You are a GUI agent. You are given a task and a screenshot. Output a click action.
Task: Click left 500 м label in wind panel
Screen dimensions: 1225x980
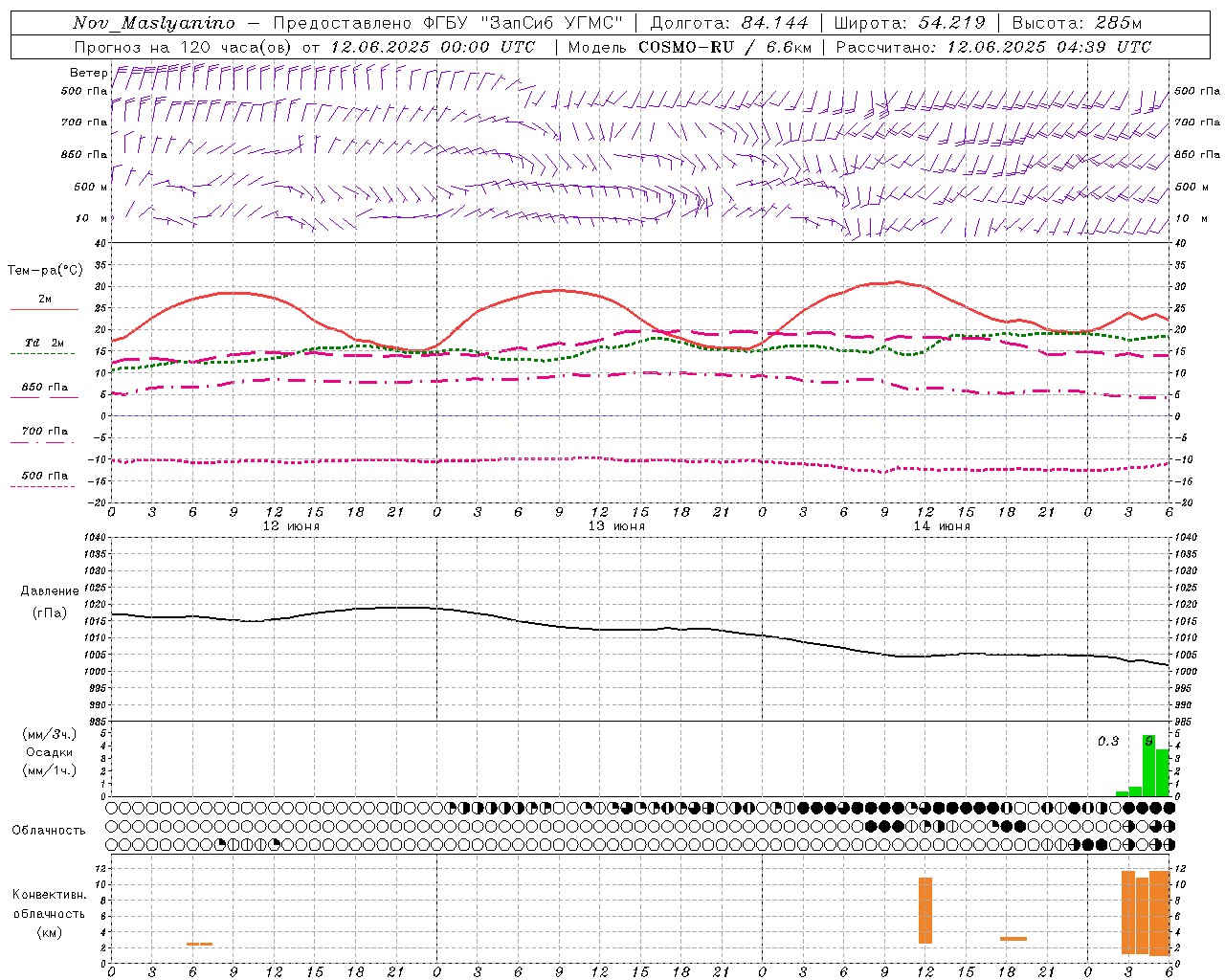click(91, 187)
